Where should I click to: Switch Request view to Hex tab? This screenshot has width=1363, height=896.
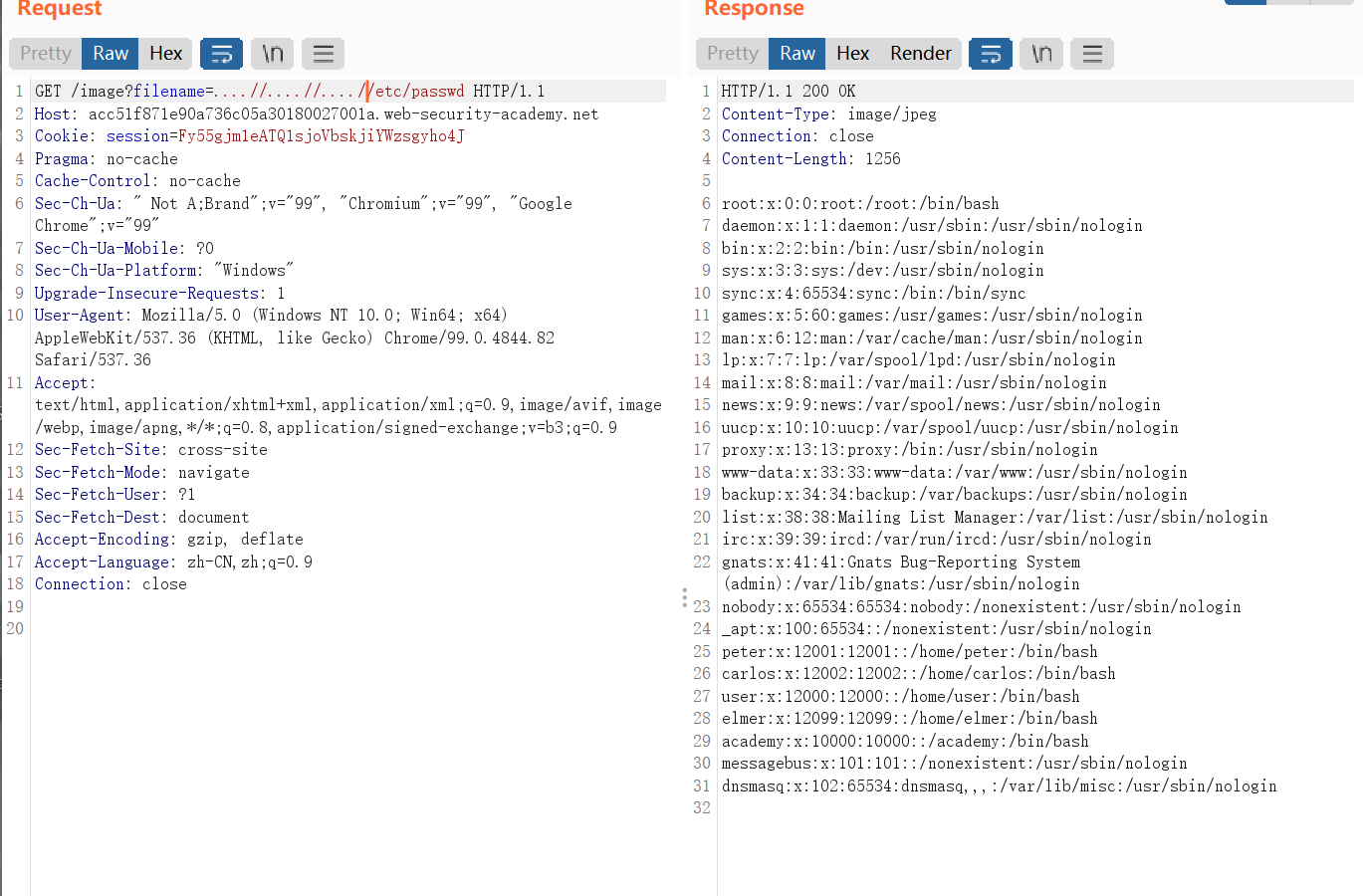click(x=165, y=54)
